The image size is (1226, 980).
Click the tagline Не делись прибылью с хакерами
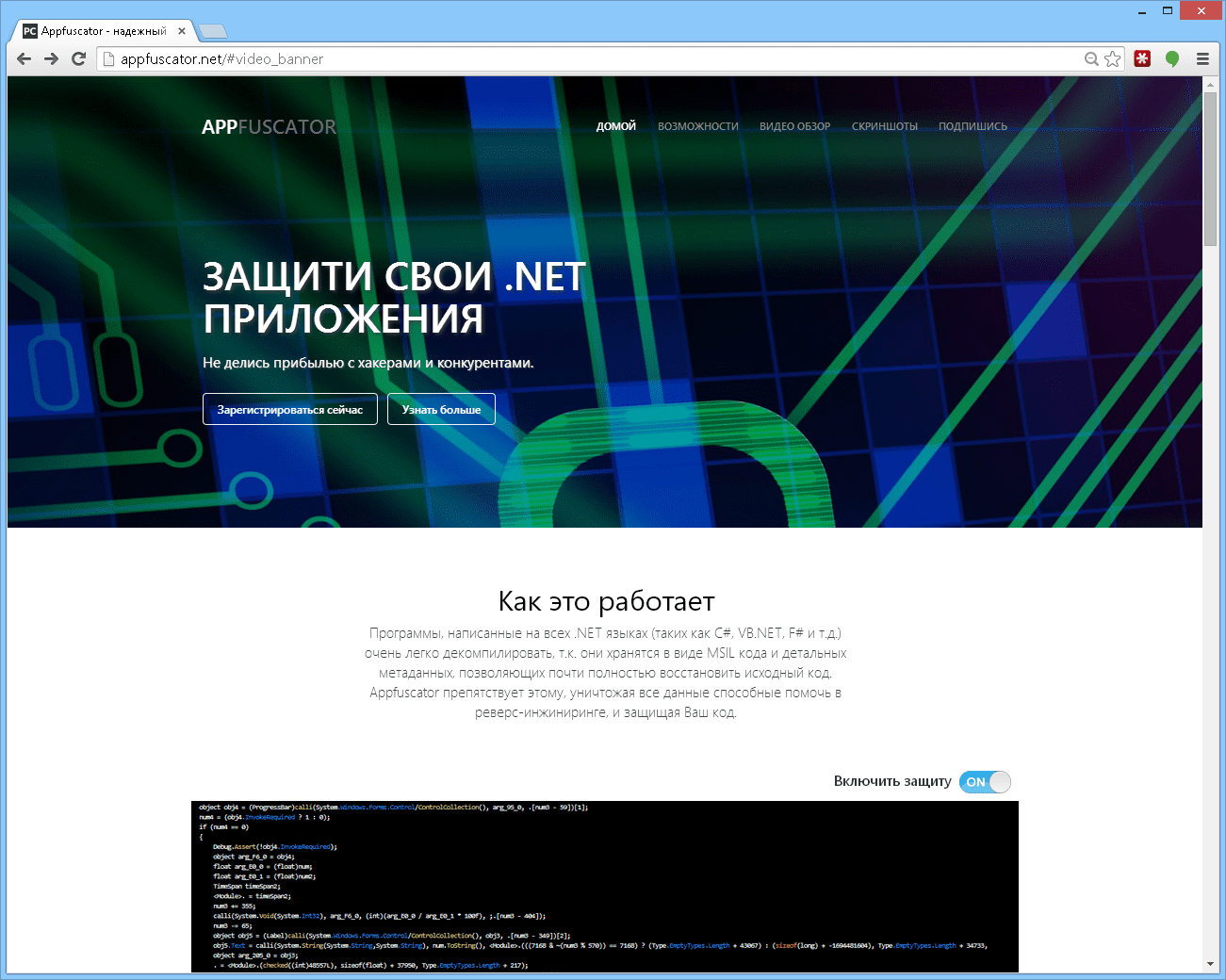click(x=368, y=363)
